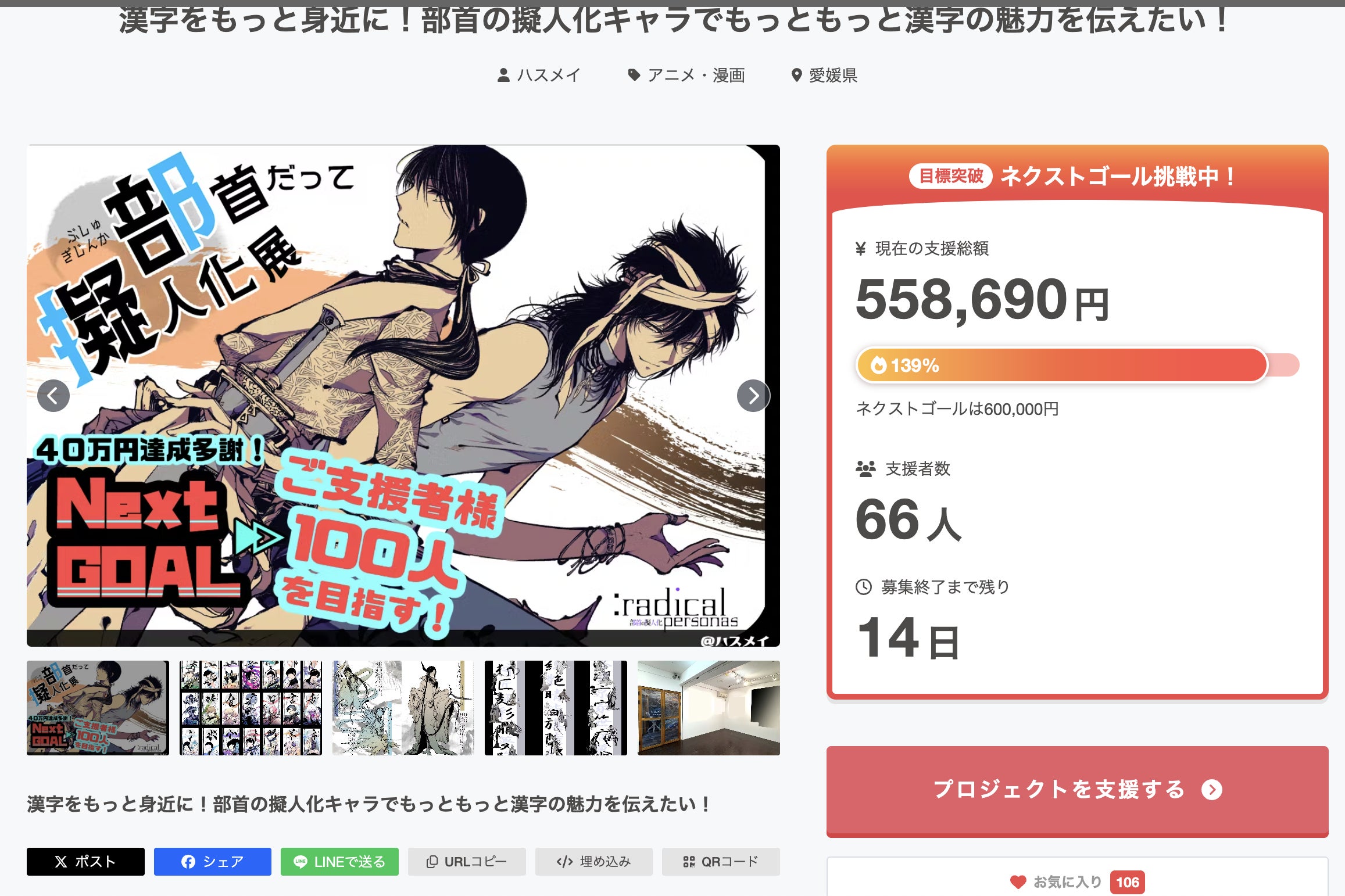Select the first thumbnail with the Next GOAL banner

coord(98,708)
